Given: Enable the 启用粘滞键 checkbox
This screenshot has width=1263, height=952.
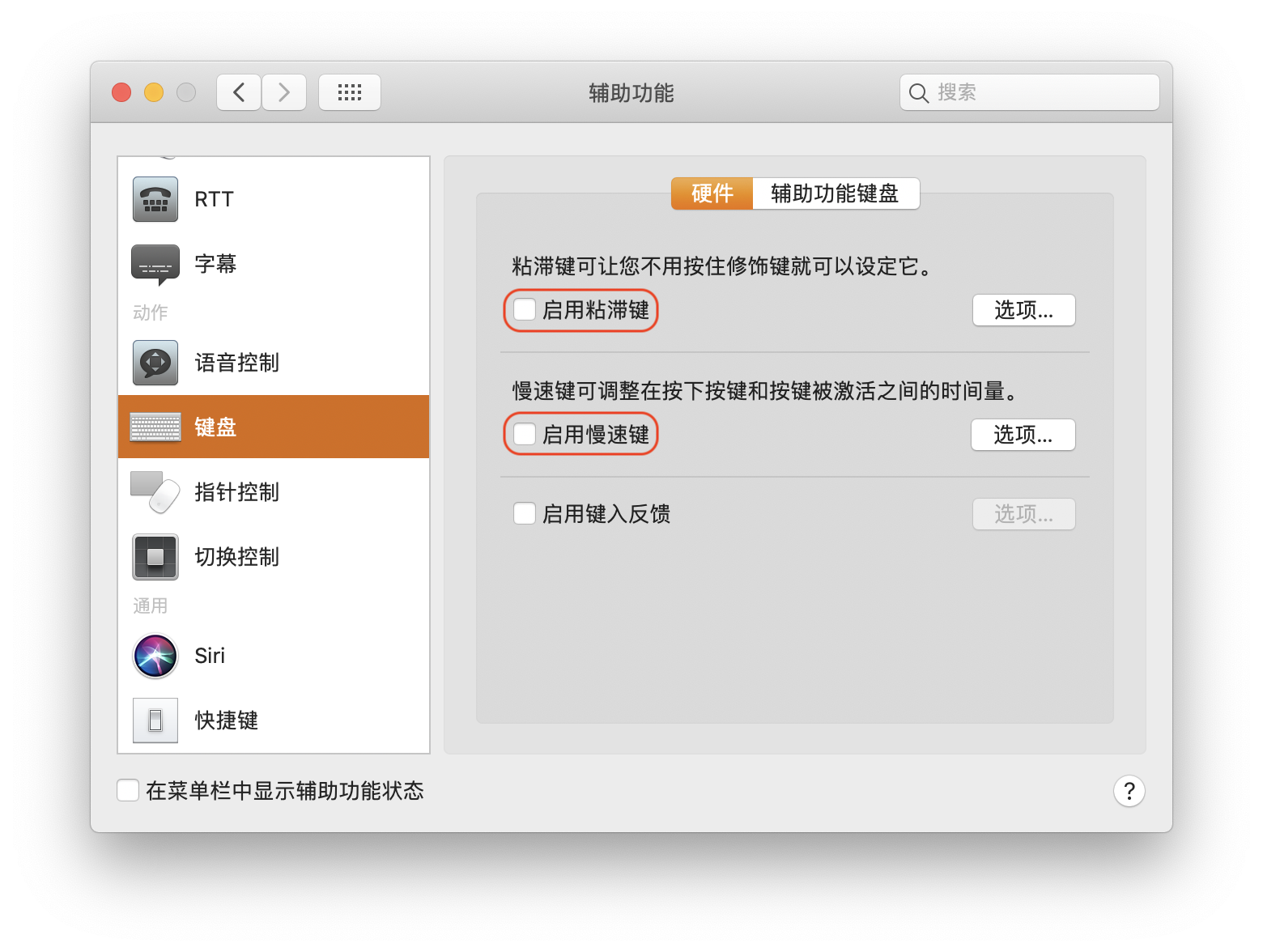Looking at the screenshot, I should (525, 310).
